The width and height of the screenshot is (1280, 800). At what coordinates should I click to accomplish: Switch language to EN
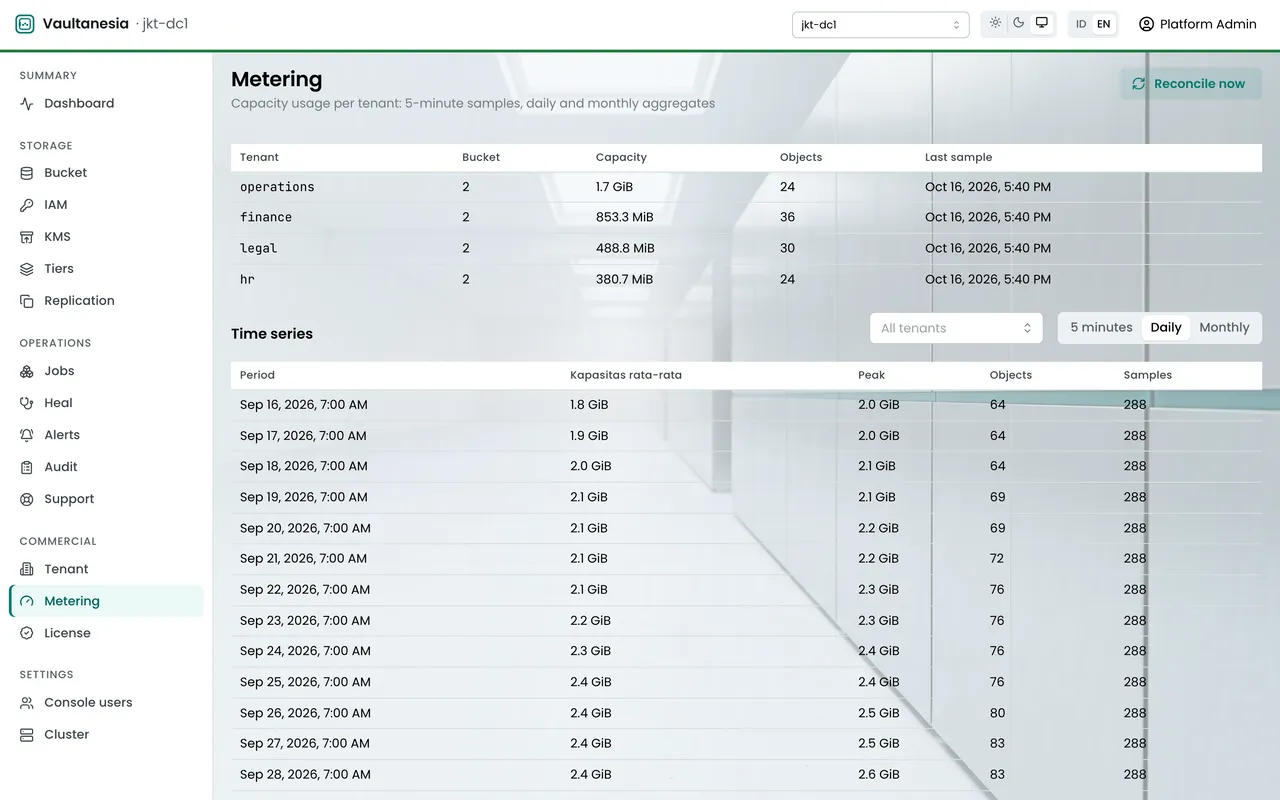pos(1104,24)
